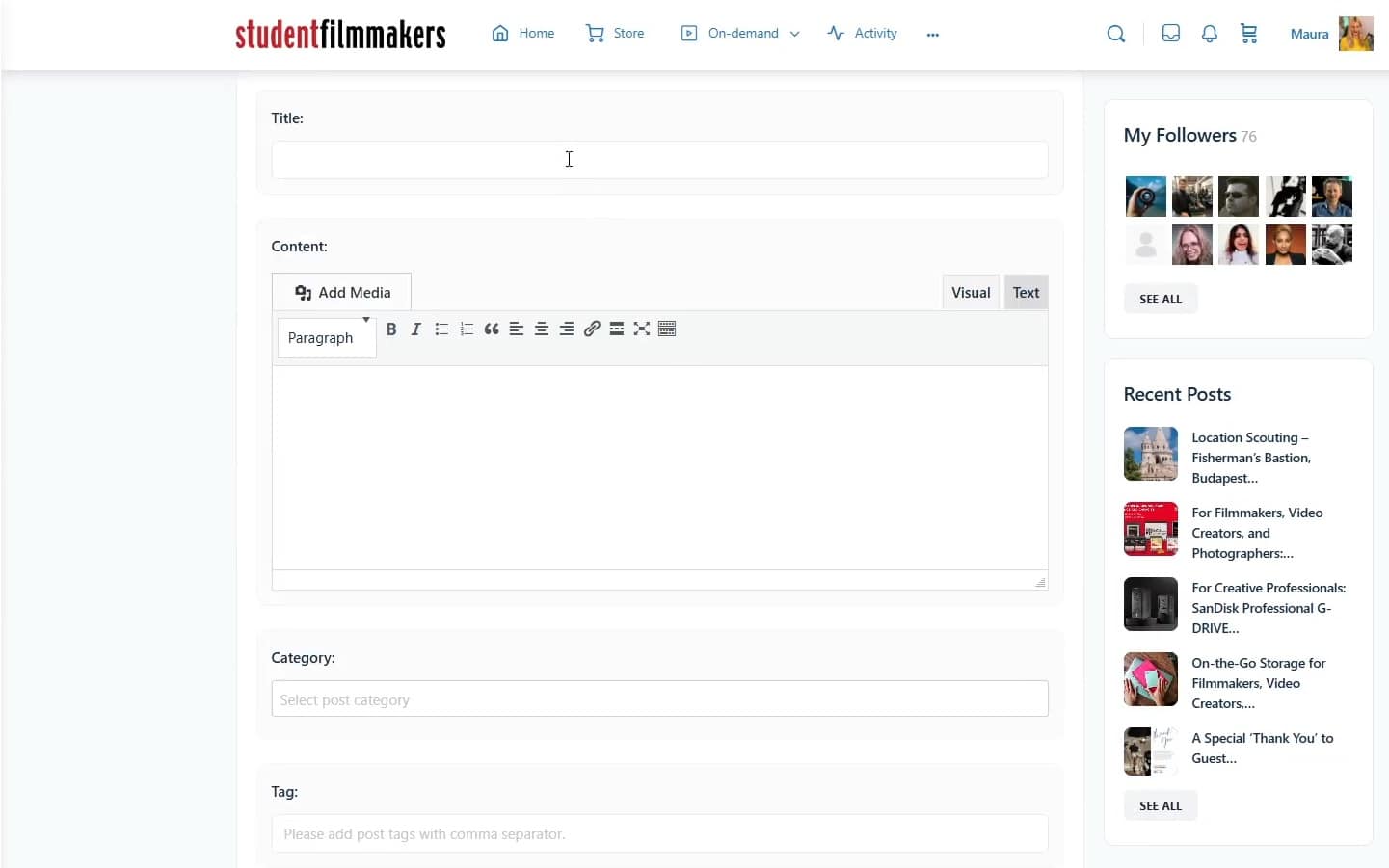
Task: Click inside the Title input field
Action: pos(660,160)
